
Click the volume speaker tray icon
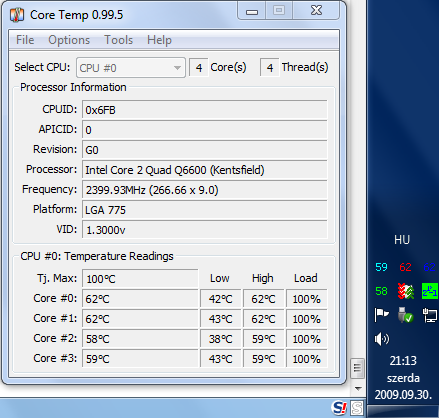point(382,339)
